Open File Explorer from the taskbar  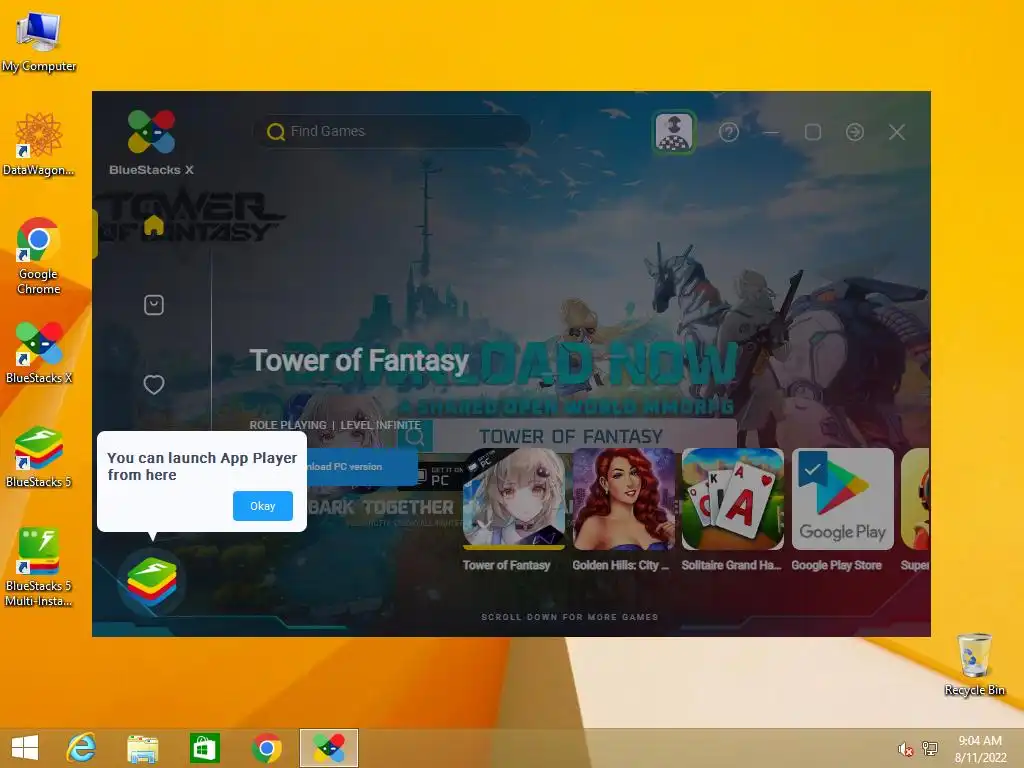click(142, 748)
